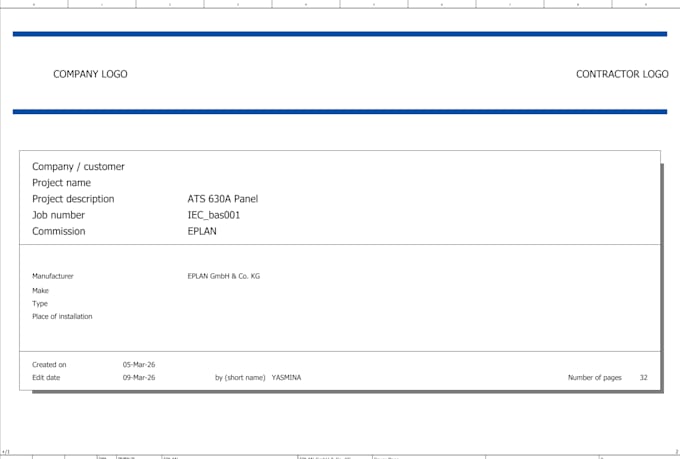The width and height of the screenshot is (680, 459).
Task: Click the "Project description" label
Action: point(73,199)
